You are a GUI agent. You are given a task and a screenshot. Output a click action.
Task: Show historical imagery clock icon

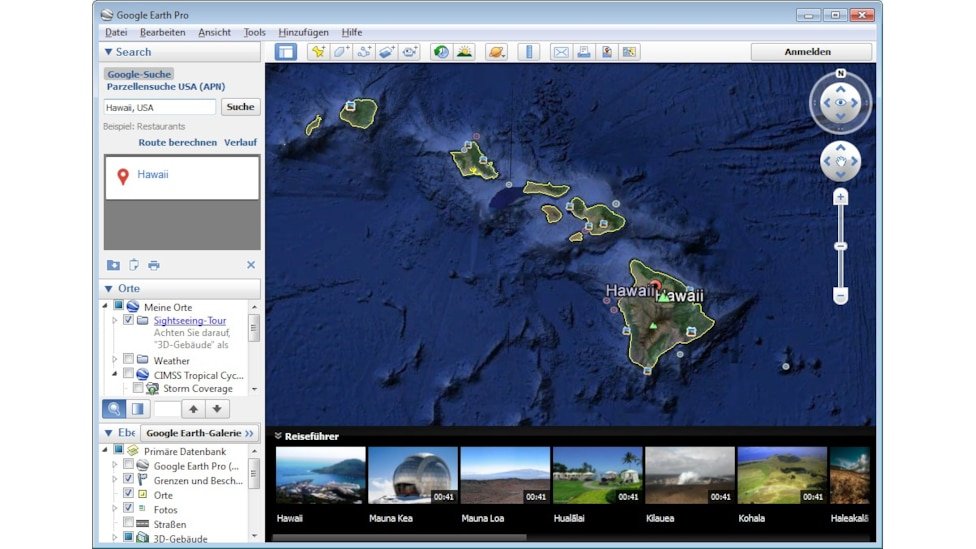pos(441,52)
